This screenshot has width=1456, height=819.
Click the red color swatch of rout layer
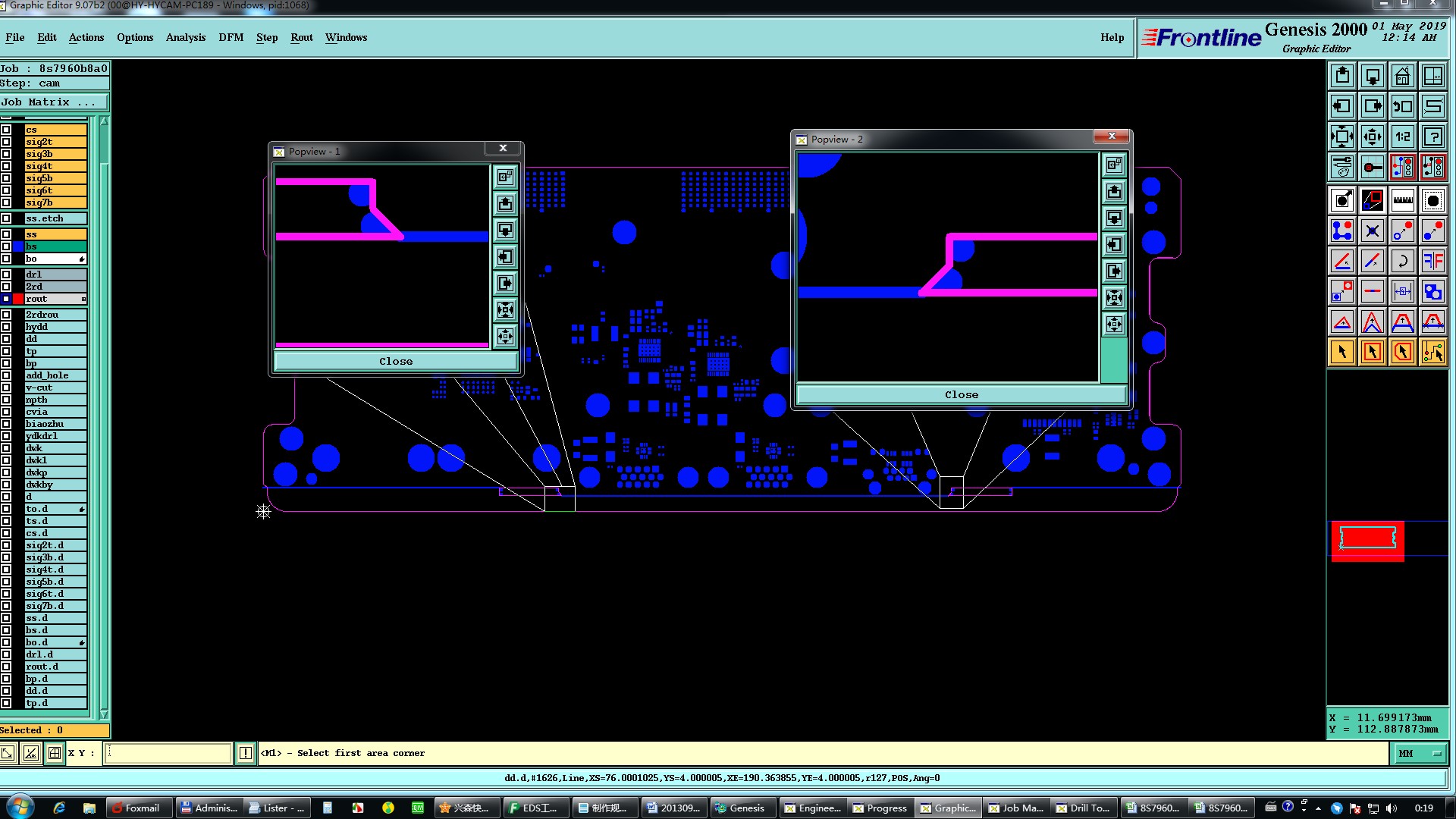click(x=18, y=299)
